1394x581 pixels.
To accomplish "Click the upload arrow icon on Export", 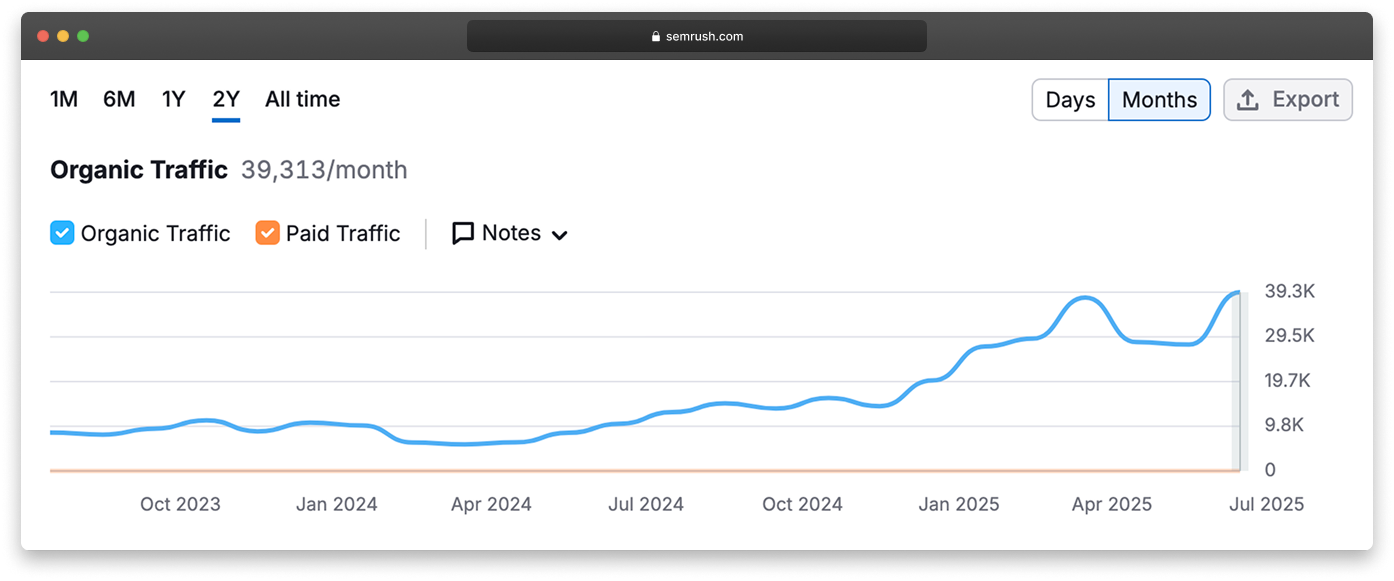I will pos(1247,100).
